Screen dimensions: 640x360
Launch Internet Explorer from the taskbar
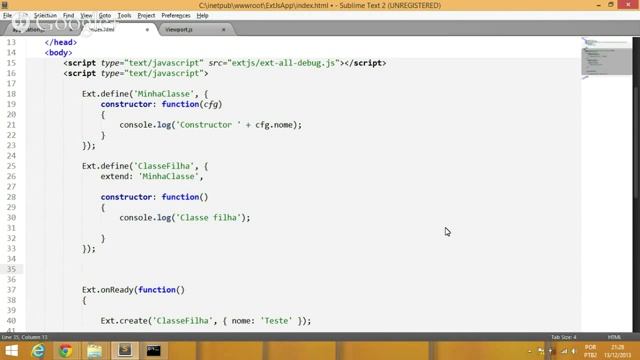(38, 351)
